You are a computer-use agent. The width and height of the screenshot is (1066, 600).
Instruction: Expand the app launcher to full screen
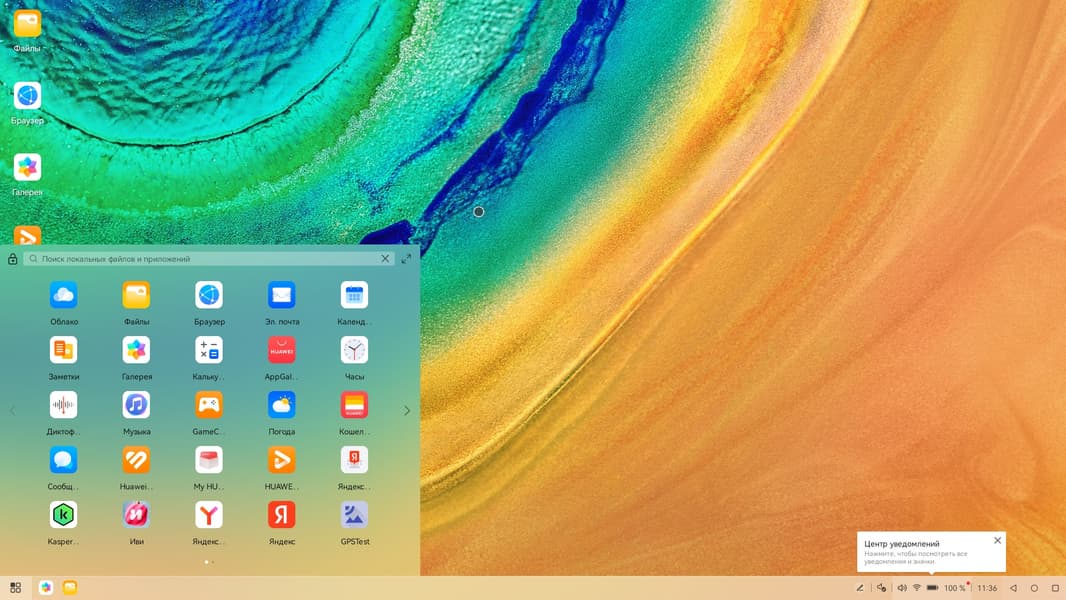407,259
